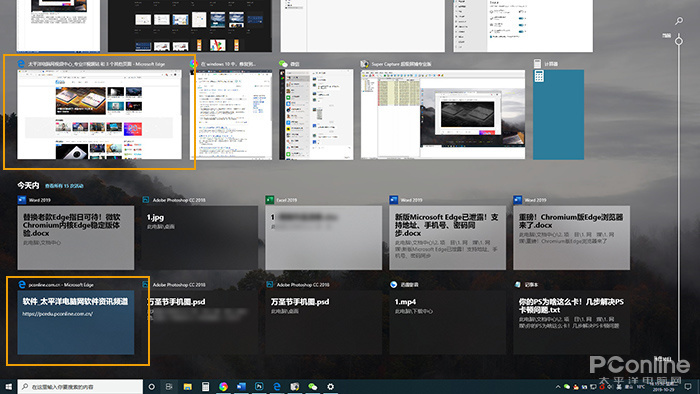Click the taskbar search input box

(x=80, y=387)
